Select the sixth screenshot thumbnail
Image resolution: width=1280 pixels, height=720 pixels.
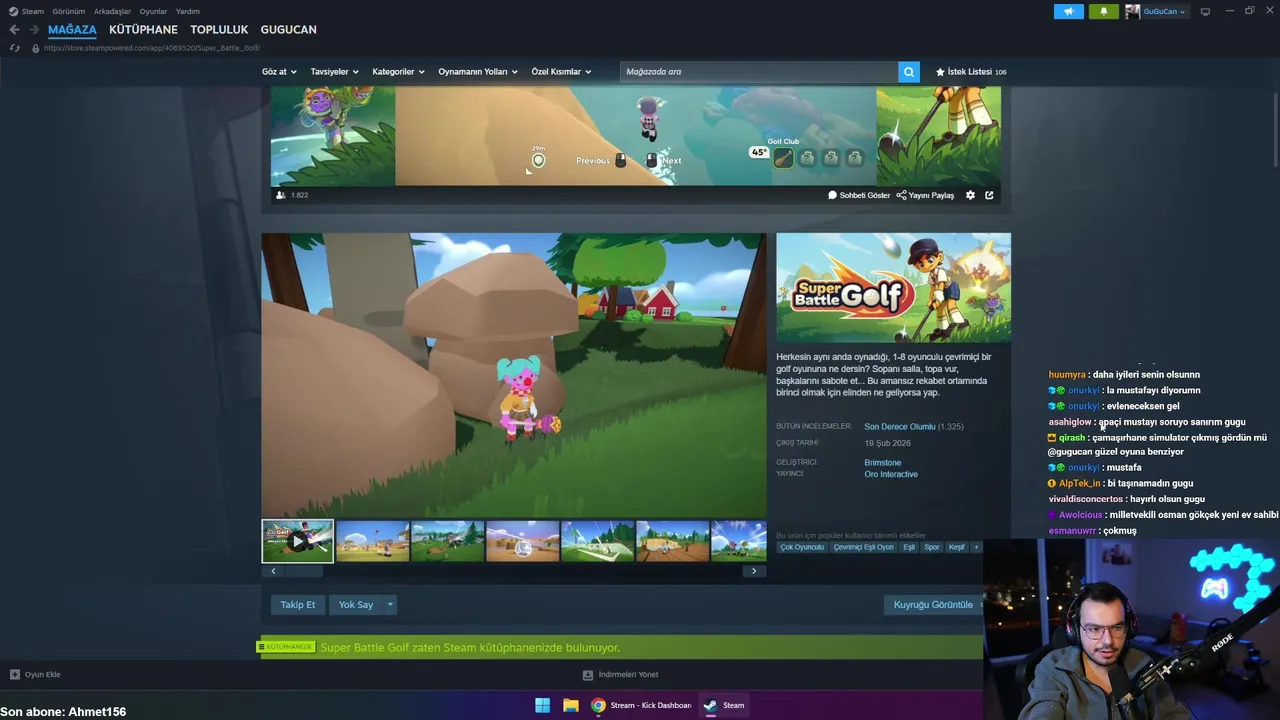click(x=673, y=541)
